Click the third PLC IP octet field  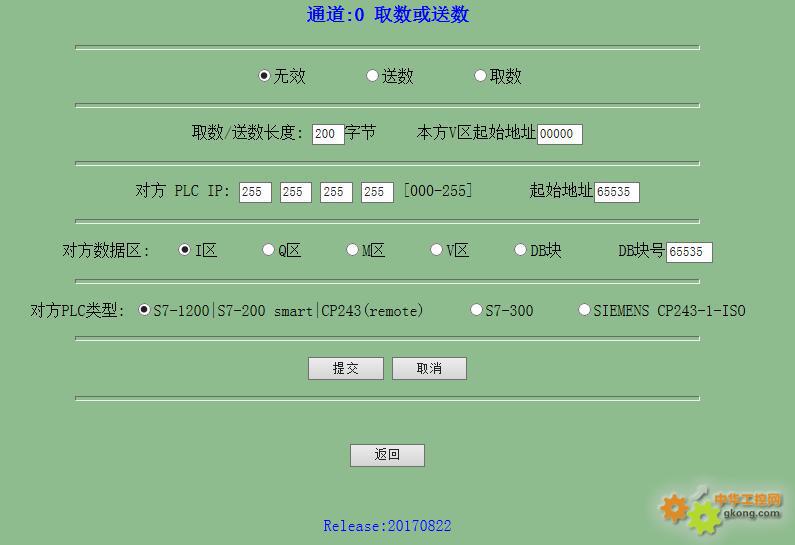click(x=336, y=192)
